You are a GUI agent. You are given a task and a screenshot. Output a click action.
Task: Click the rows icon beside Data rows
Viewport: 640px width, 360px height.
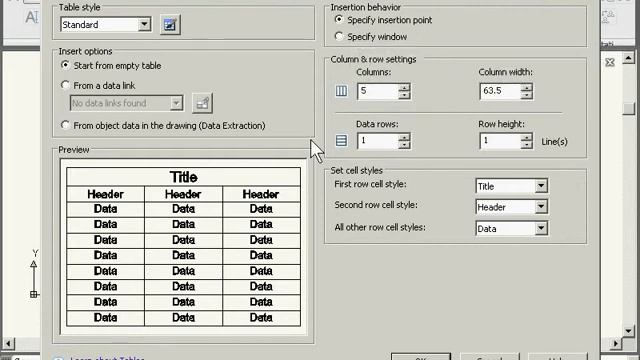[341, 141]
